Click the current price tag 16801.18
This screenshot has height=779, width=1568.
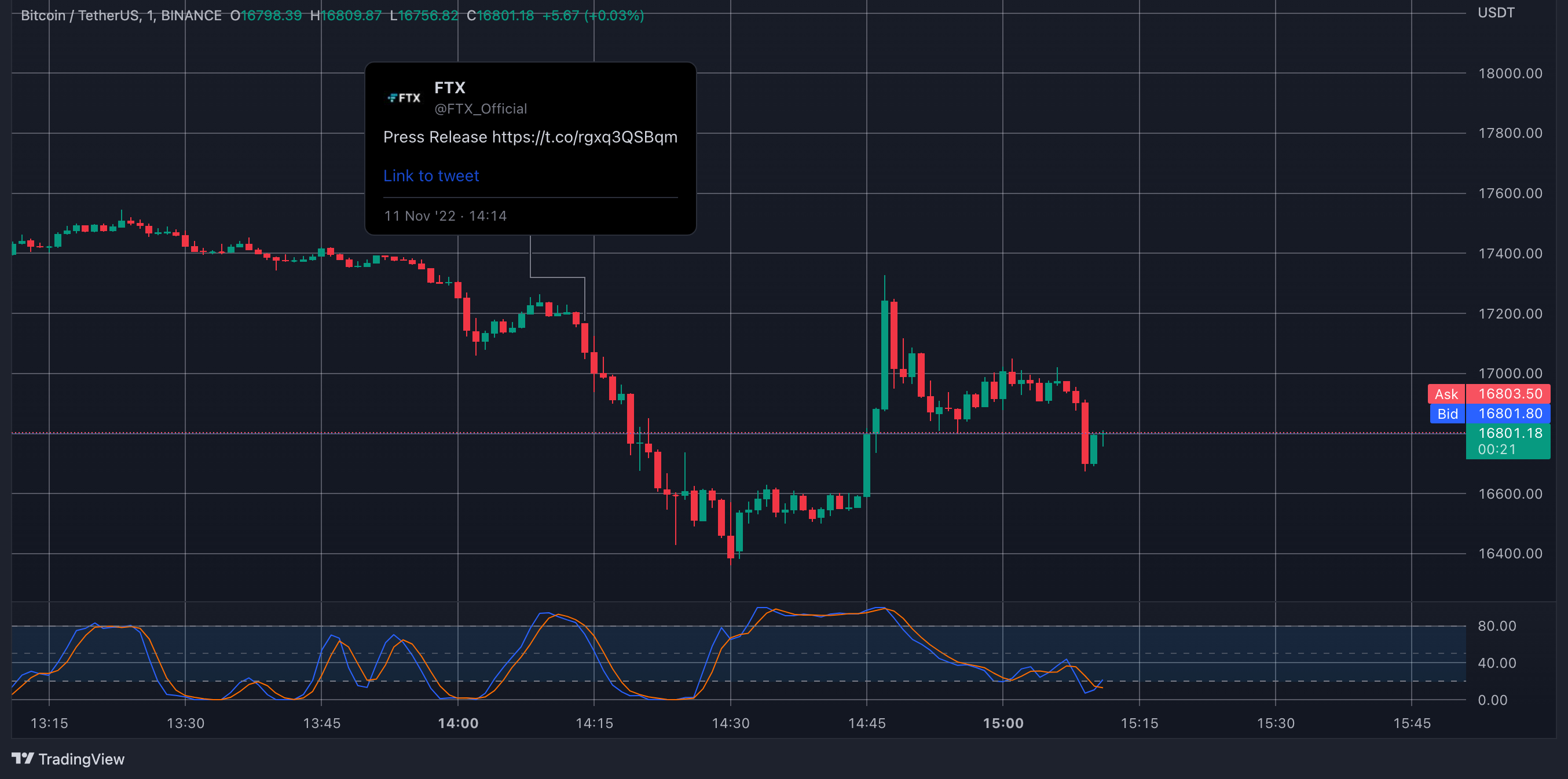point(1508,441)
